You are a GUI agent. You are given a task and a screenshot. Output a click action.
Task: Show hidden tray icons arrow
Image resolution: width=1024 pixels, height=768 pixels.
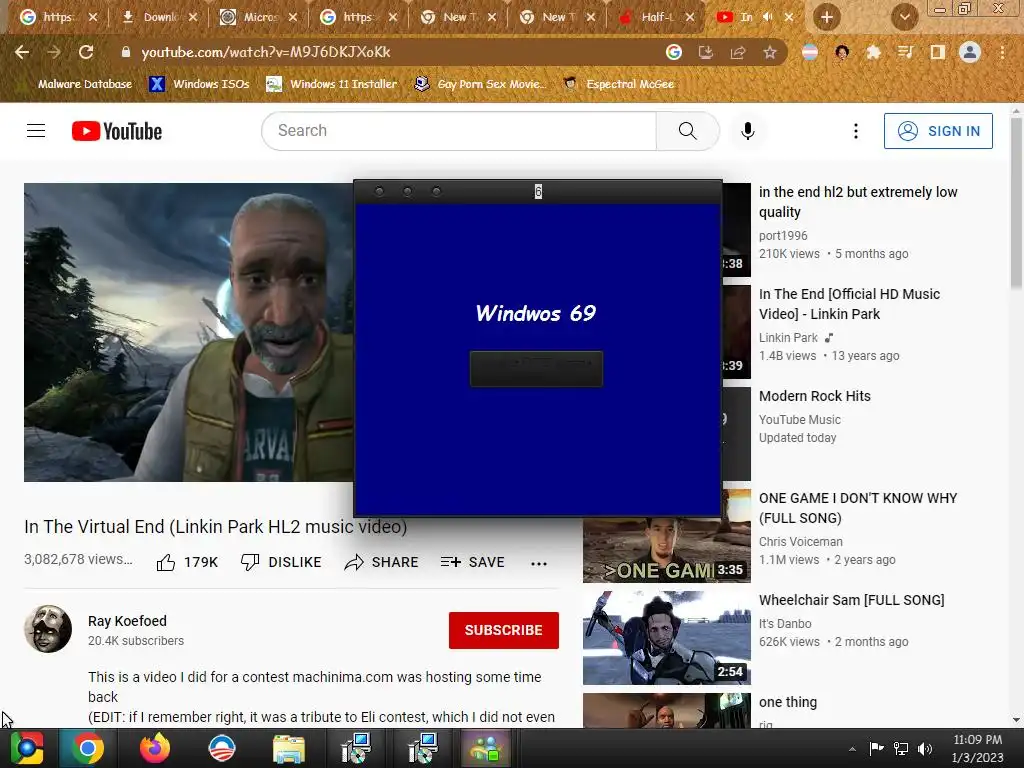852,749
